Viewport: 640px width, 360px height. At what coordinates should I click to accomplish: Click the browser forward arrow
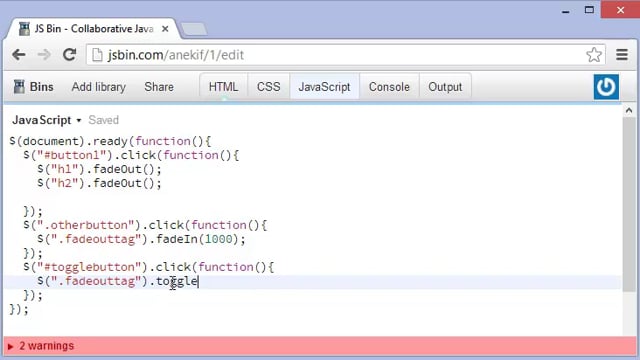tap(44, 54)
